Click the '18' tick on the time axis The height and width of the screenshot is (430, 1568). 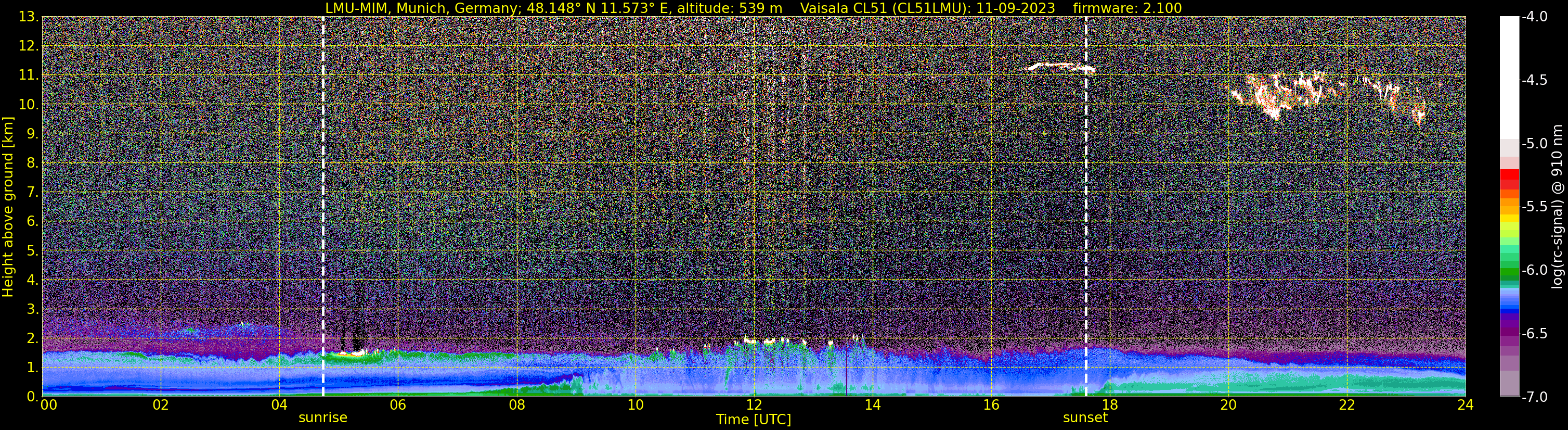(1110, 405)
